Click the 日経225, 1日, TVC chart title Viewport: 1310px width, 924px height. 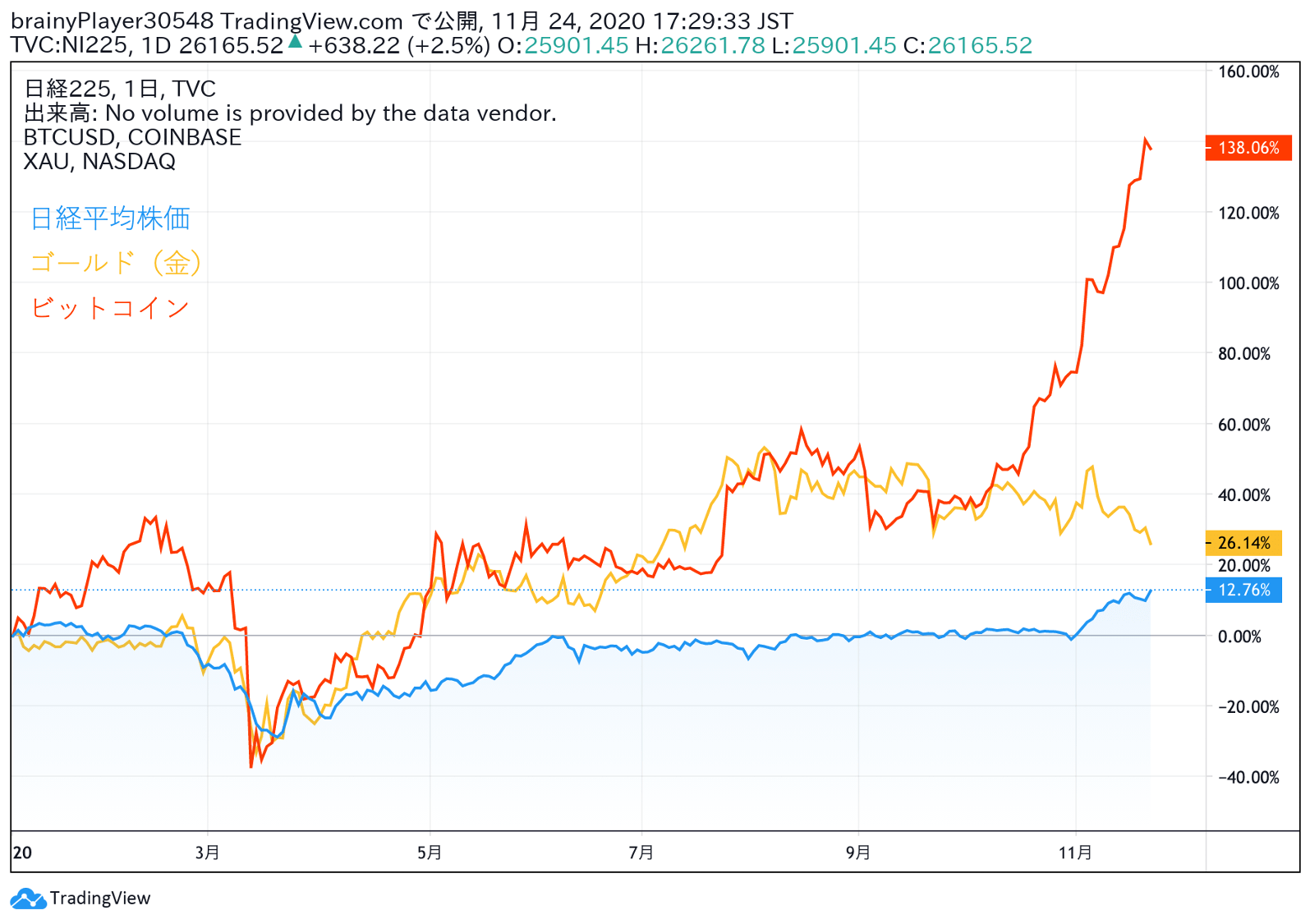click(120, 89)
